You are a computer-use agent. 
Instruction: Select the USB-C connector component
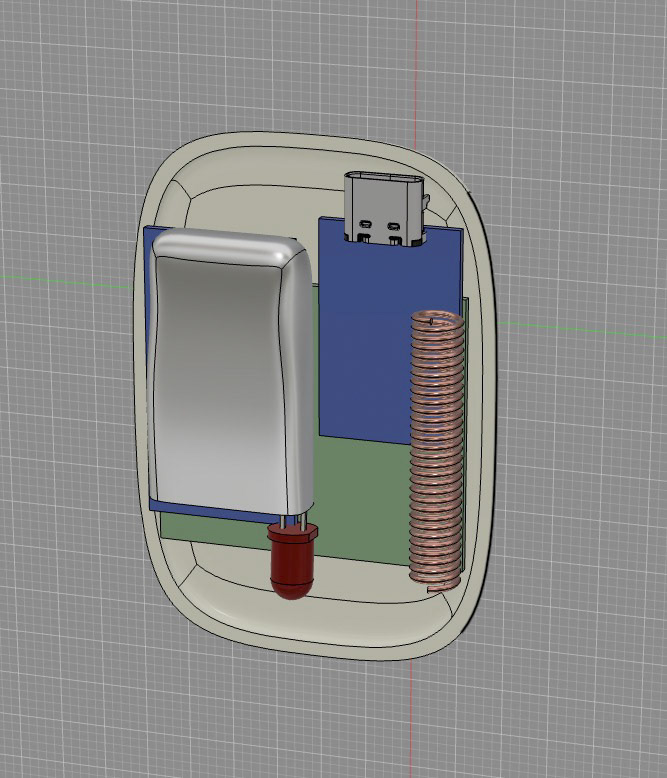(387, 208)
